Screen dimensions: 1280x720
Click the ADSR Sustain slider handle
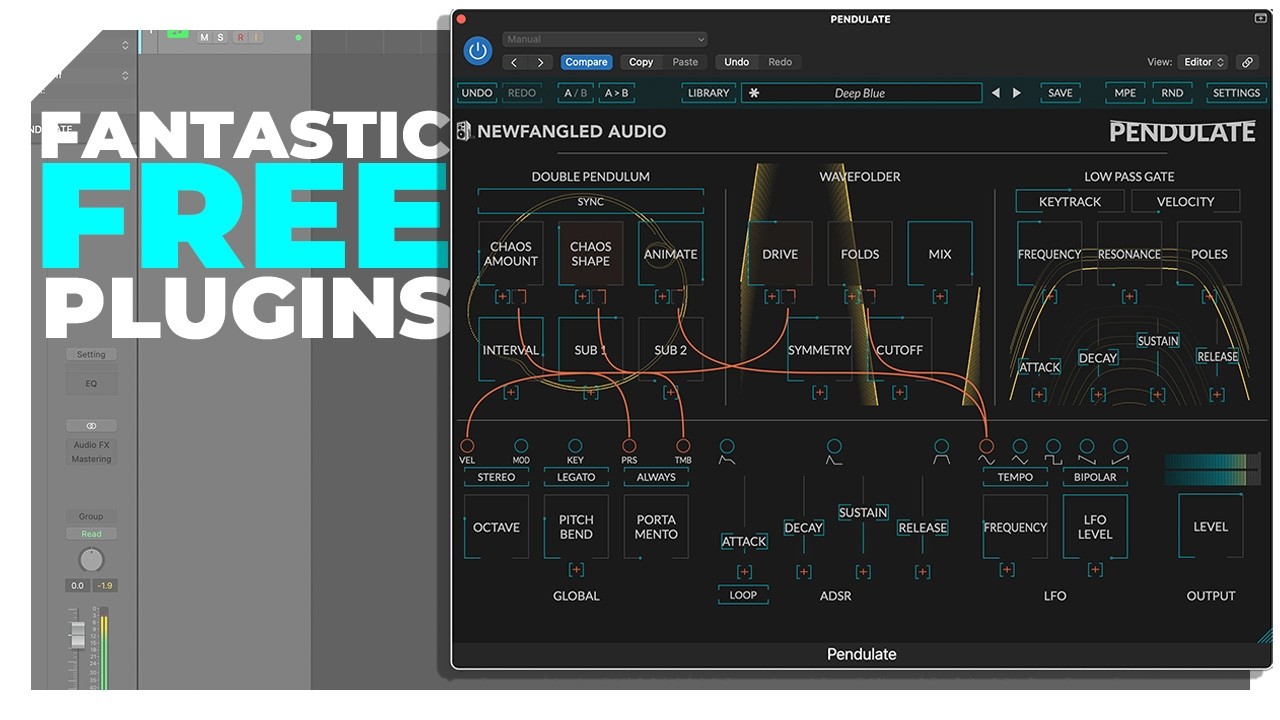pyautogui.click(x=863, y=512)
